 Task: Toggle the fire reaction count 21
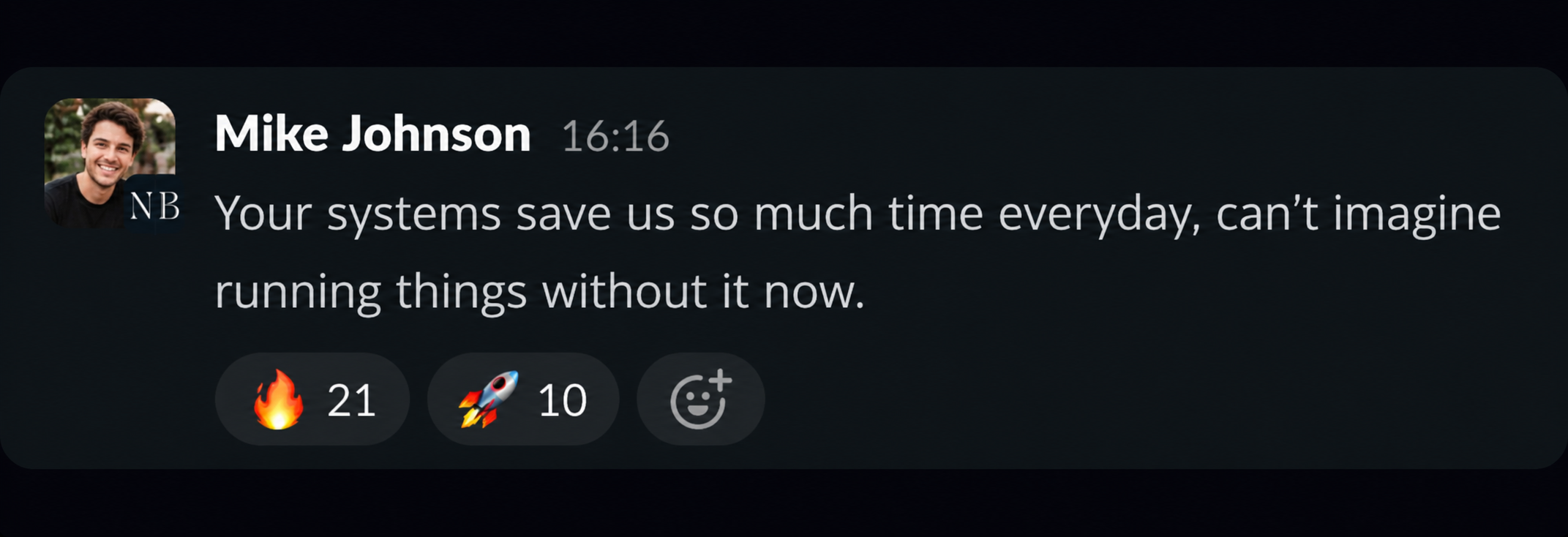pos(352,401)
